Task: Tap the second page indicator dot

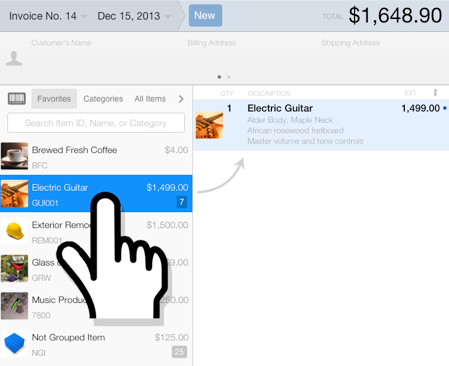Action: [229, 77]
